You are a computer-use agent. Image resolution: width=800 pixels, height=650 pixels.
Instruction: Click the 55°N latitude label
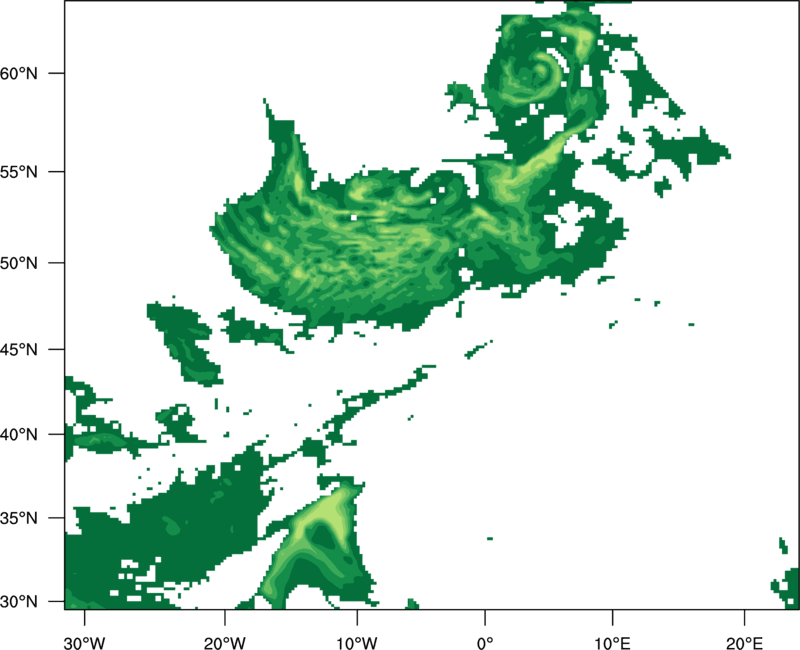(19, 172)
